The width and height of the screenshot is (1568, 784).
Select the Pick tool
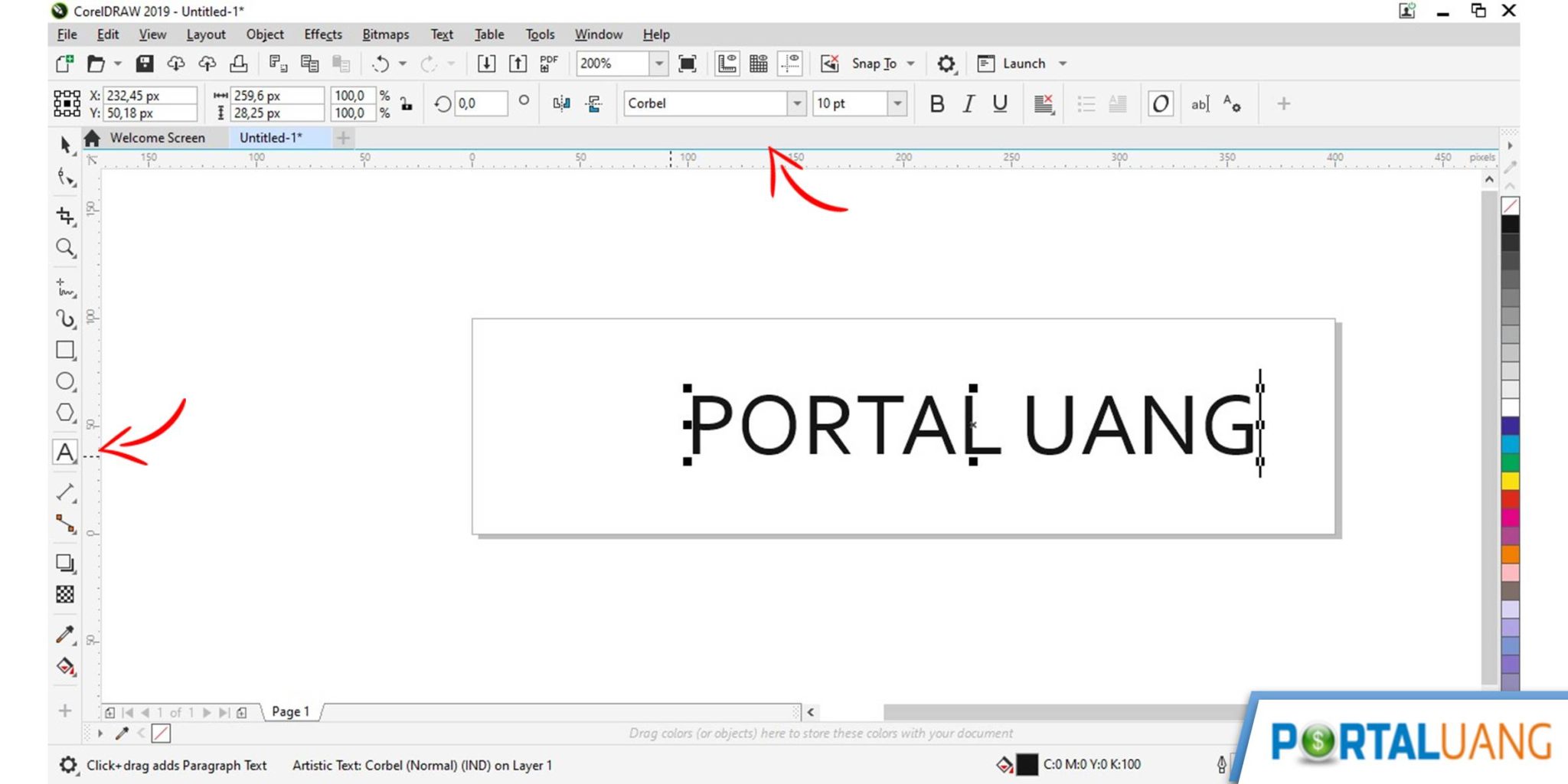click(65, 145)
